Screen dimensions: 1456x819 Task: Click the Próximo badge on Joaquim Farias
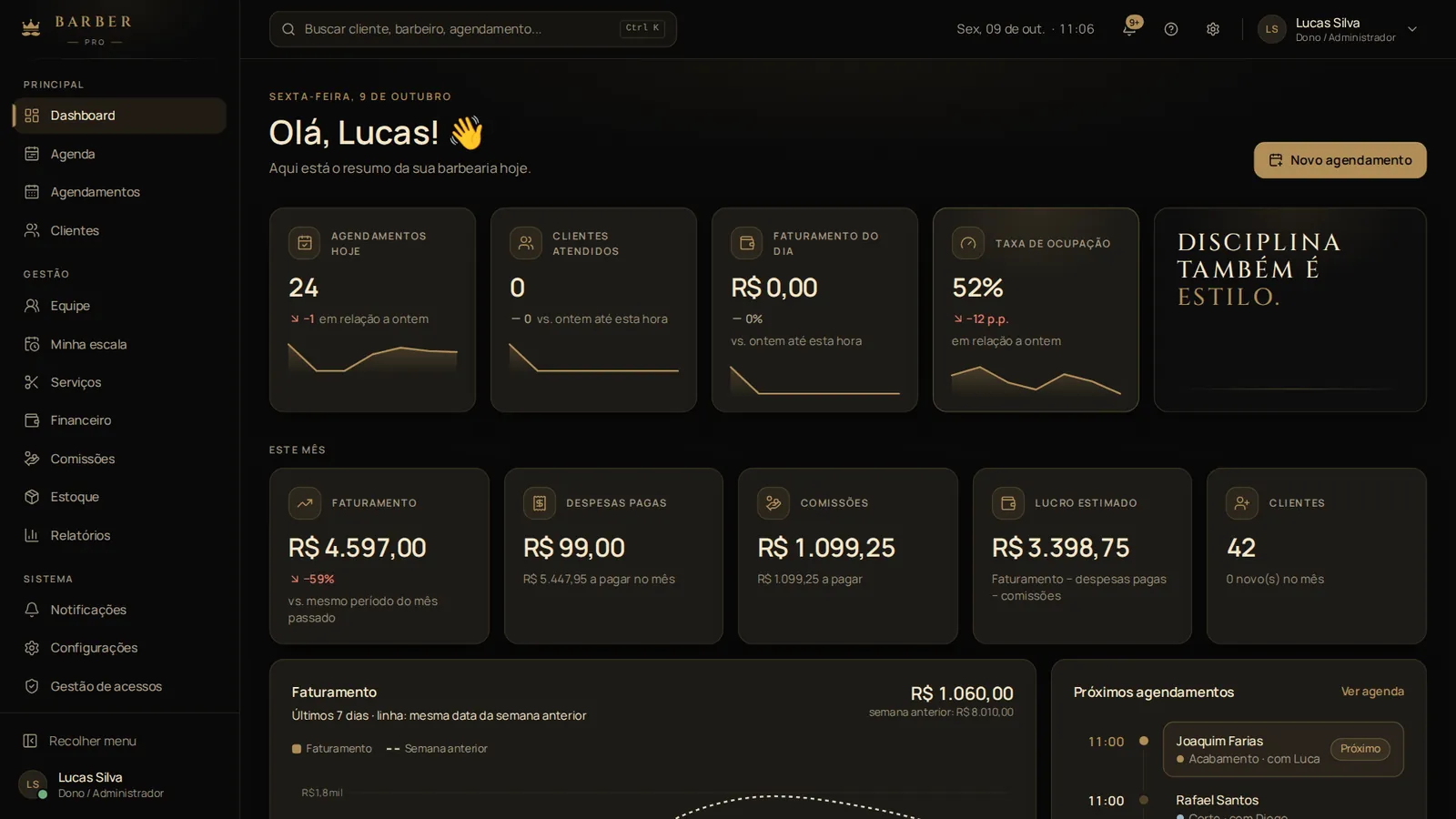click(x=1360, y=749)
